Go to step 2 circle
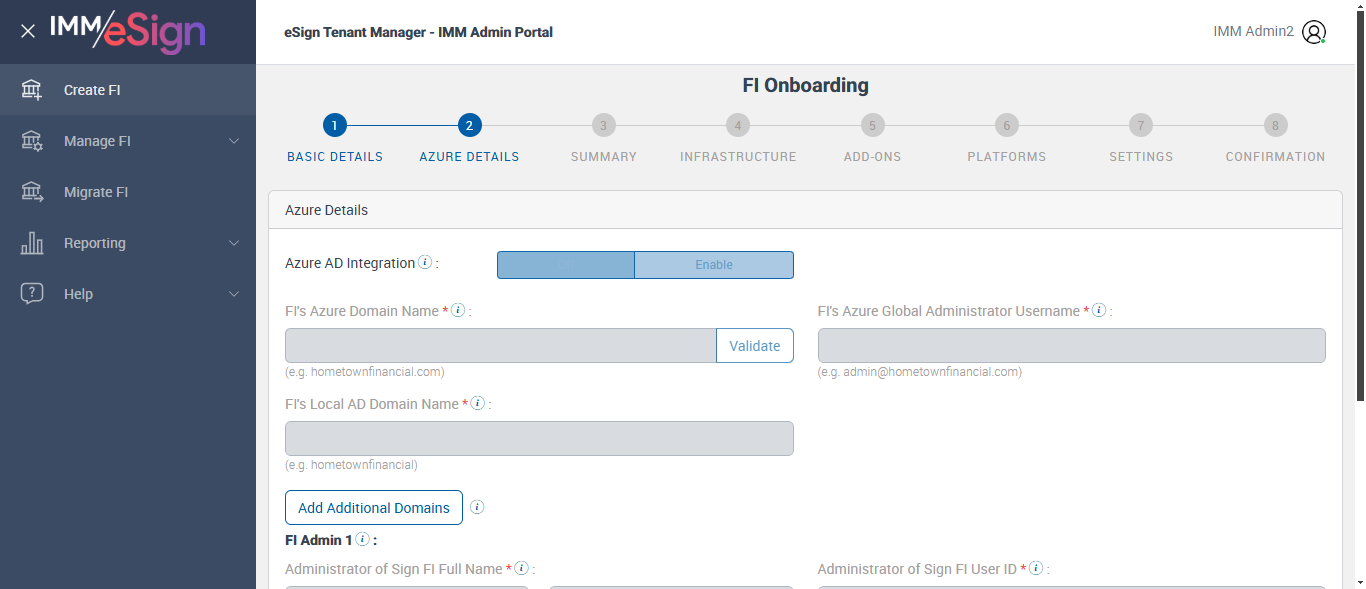The width and height of the screenshot is (1366, 589). 469,125
